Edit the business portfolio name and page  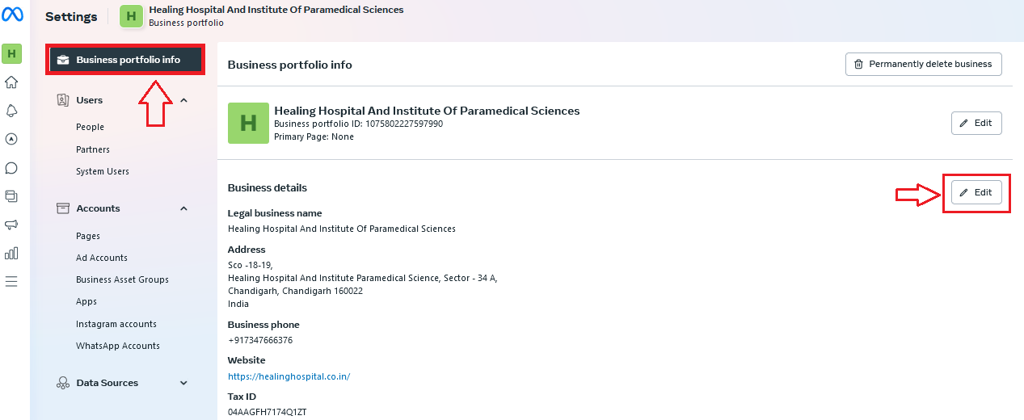coord(976,123)
